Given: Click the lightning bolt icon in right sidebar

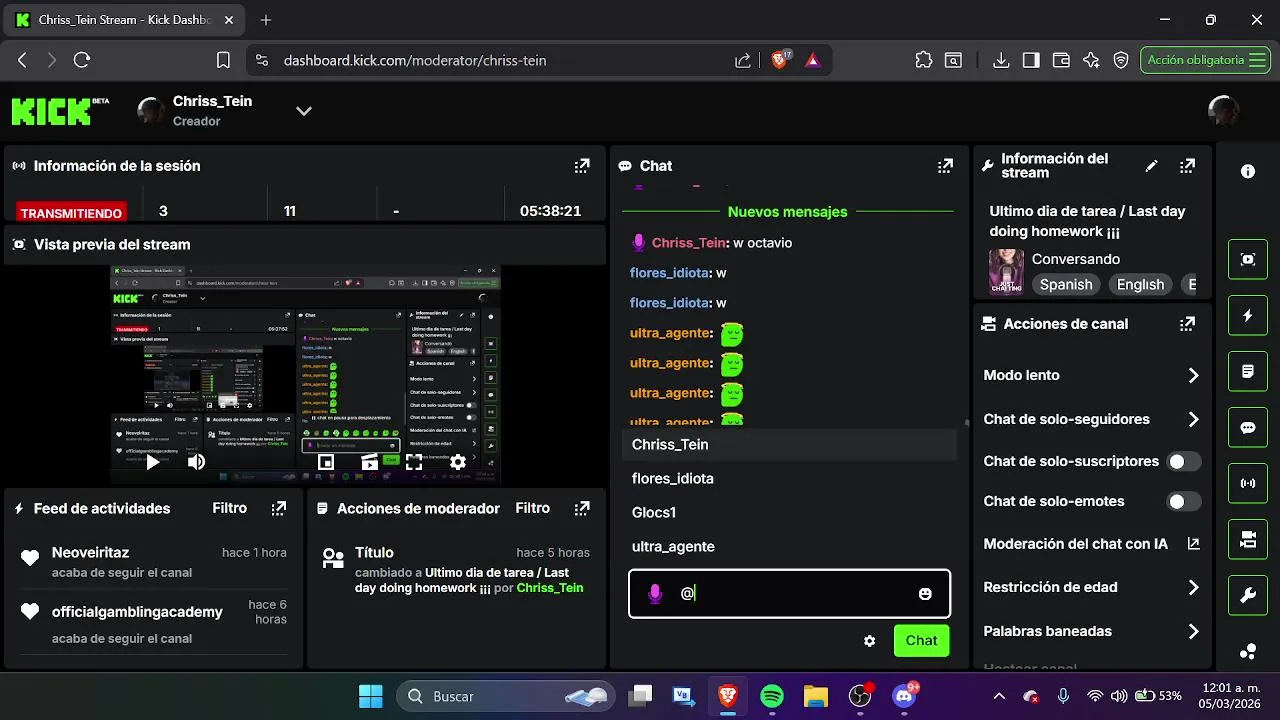Looking at the screenshot, I should tap(1248, 315).
